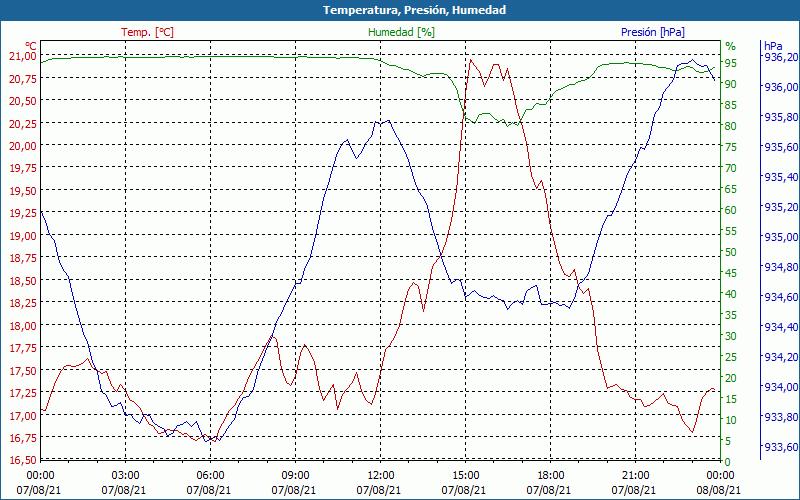Click the 08/08/21 date label
The width and height of the screenshot is (800, 500).
click(x=718, y=490)
